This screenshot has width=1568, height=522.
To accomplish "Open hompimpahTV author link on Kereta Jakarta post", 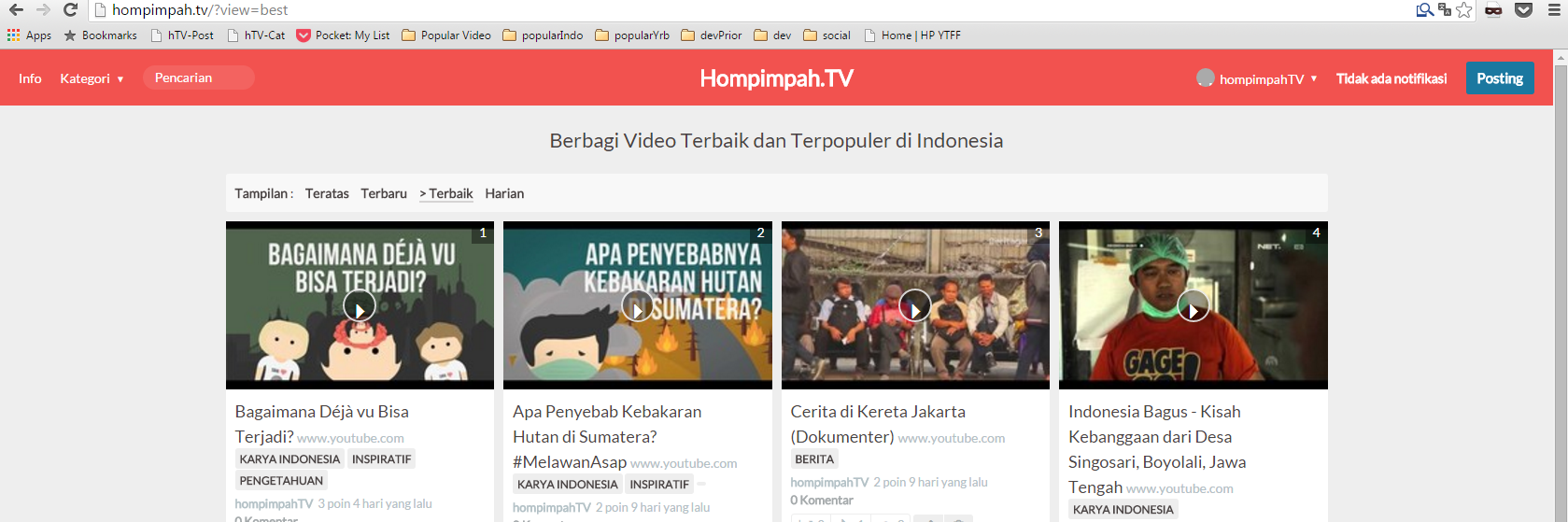I will pyautogui.click(x=829, y=483).
